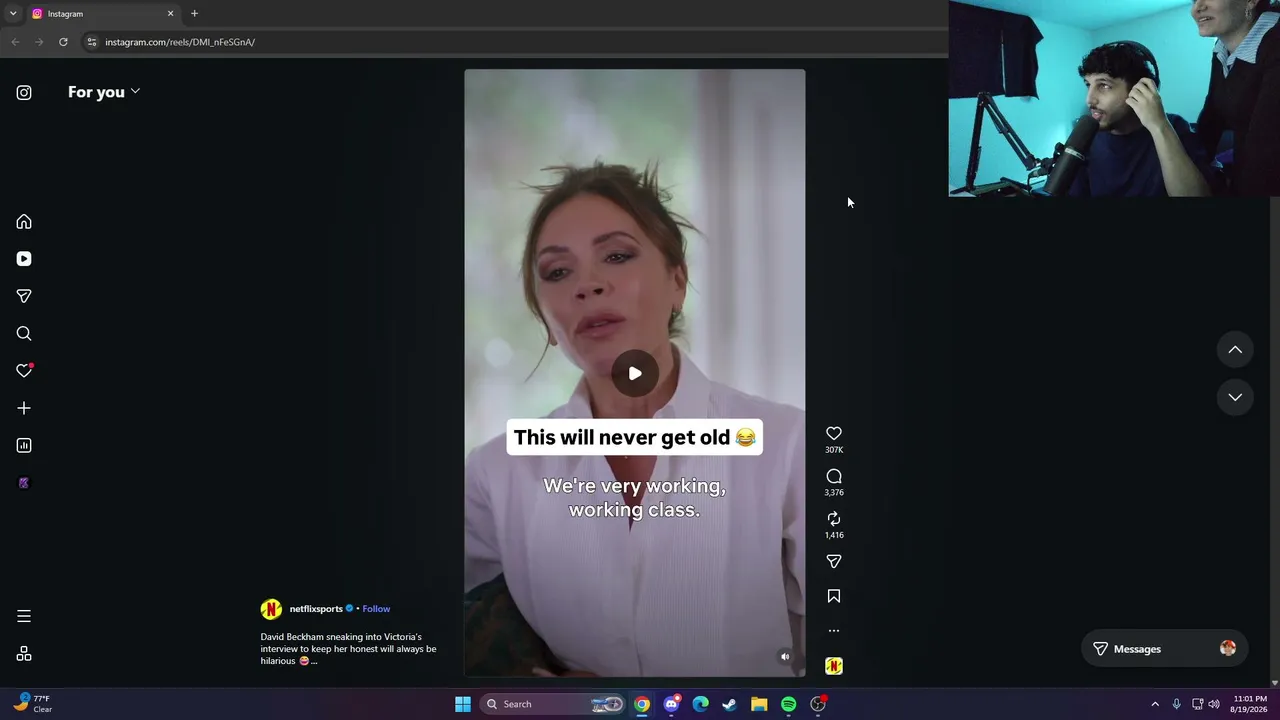This screenshot has height=720, width=1280.
Task: Open the Dashboard chart icon in sidebar
Action: (24, 446)
